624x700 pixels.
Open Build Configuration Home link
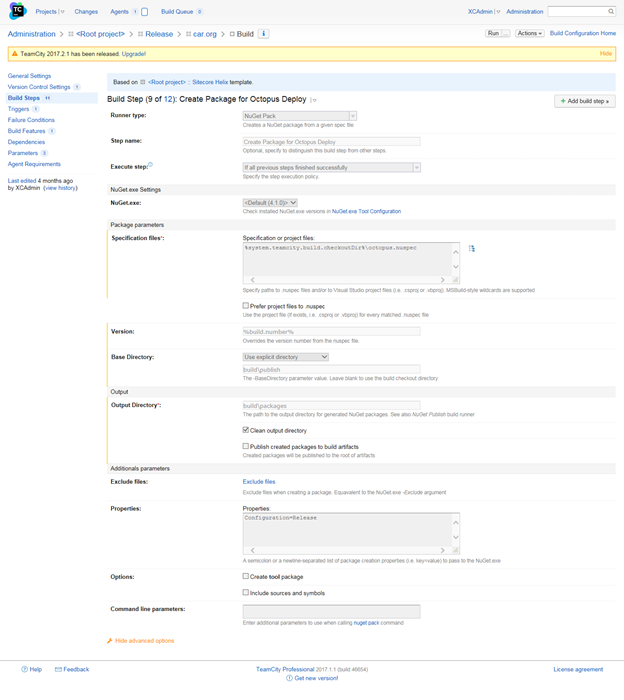[583, 33]
